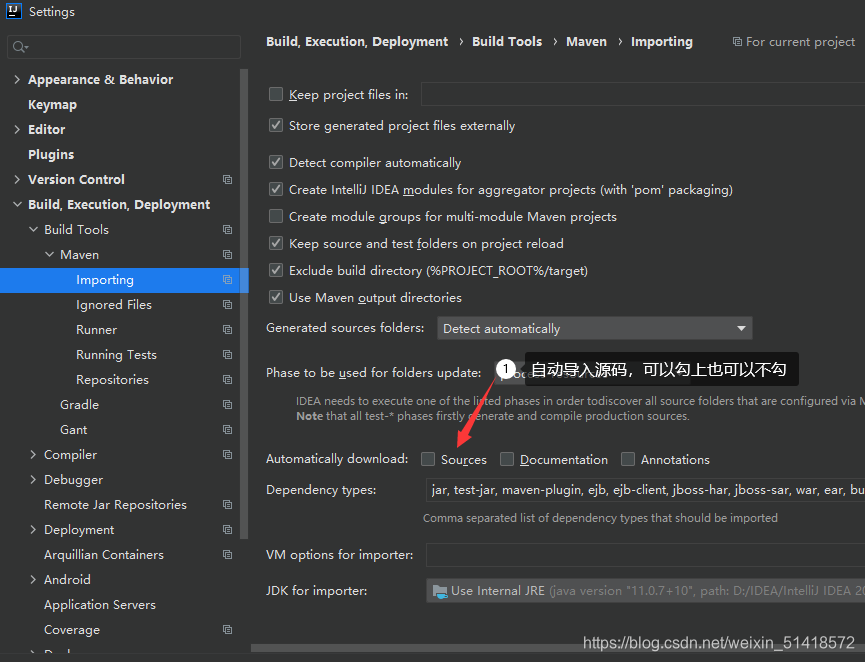Uncheck Use Maven output directories
Viewport: 865px width, 662px height.
[276, 297]
